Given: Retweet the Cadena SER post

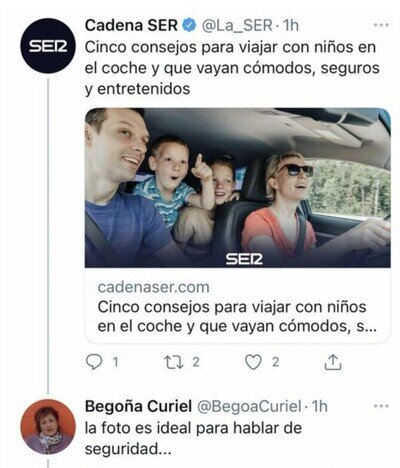Looking at the screenshot, I should pyautogui.click(x=174, y=362).
